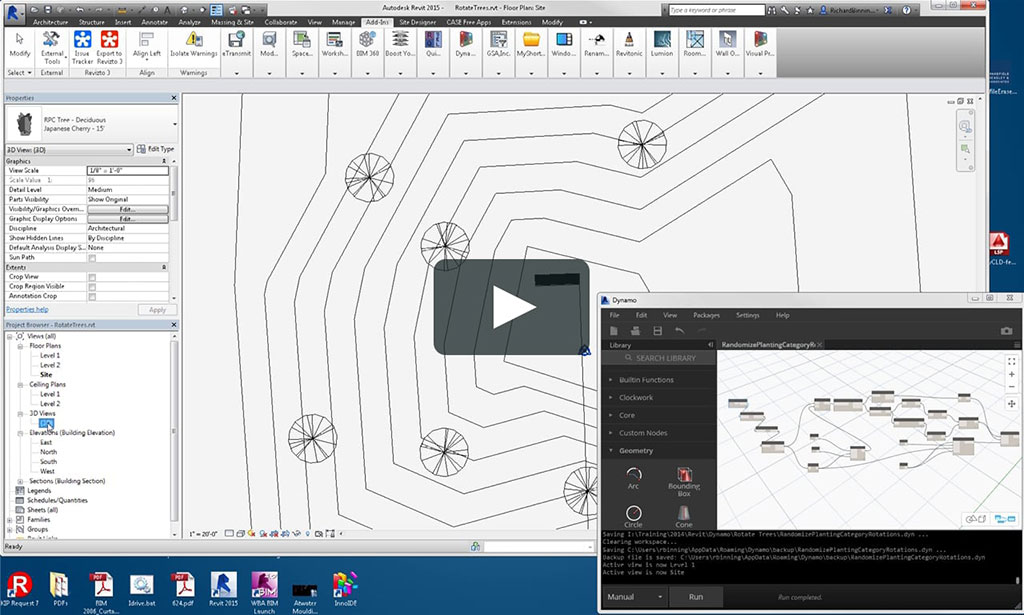Open the Revitonic add-in
Image resolution: width=1024 pixels, height=615 pixels.
[629, 44]
